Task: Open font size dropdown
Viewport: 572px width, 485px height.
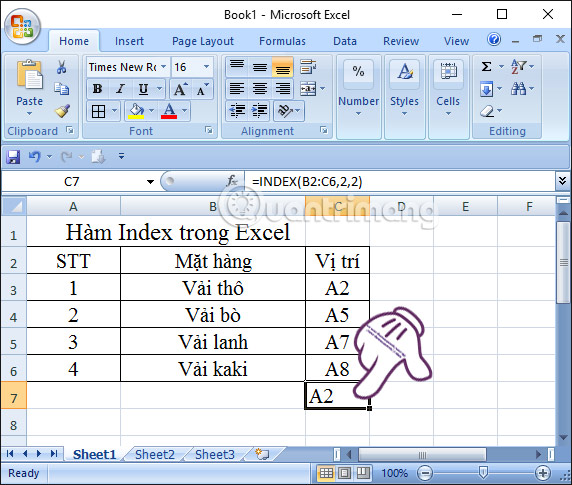Action: [x=206, y=66]
